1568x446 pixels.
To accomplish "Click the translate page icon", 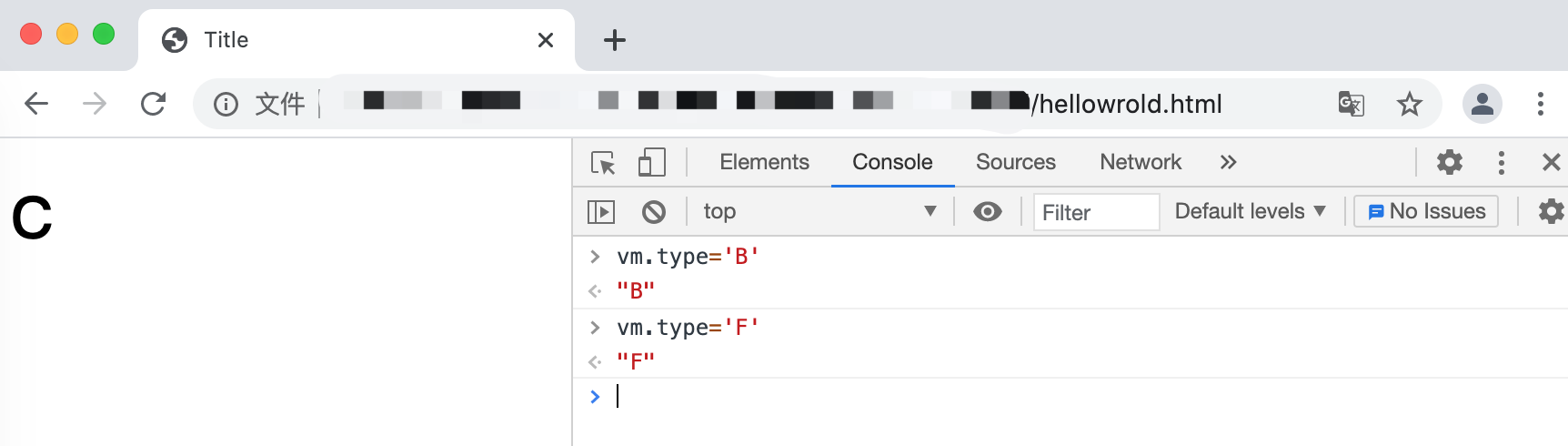I will click(1351, 104).
